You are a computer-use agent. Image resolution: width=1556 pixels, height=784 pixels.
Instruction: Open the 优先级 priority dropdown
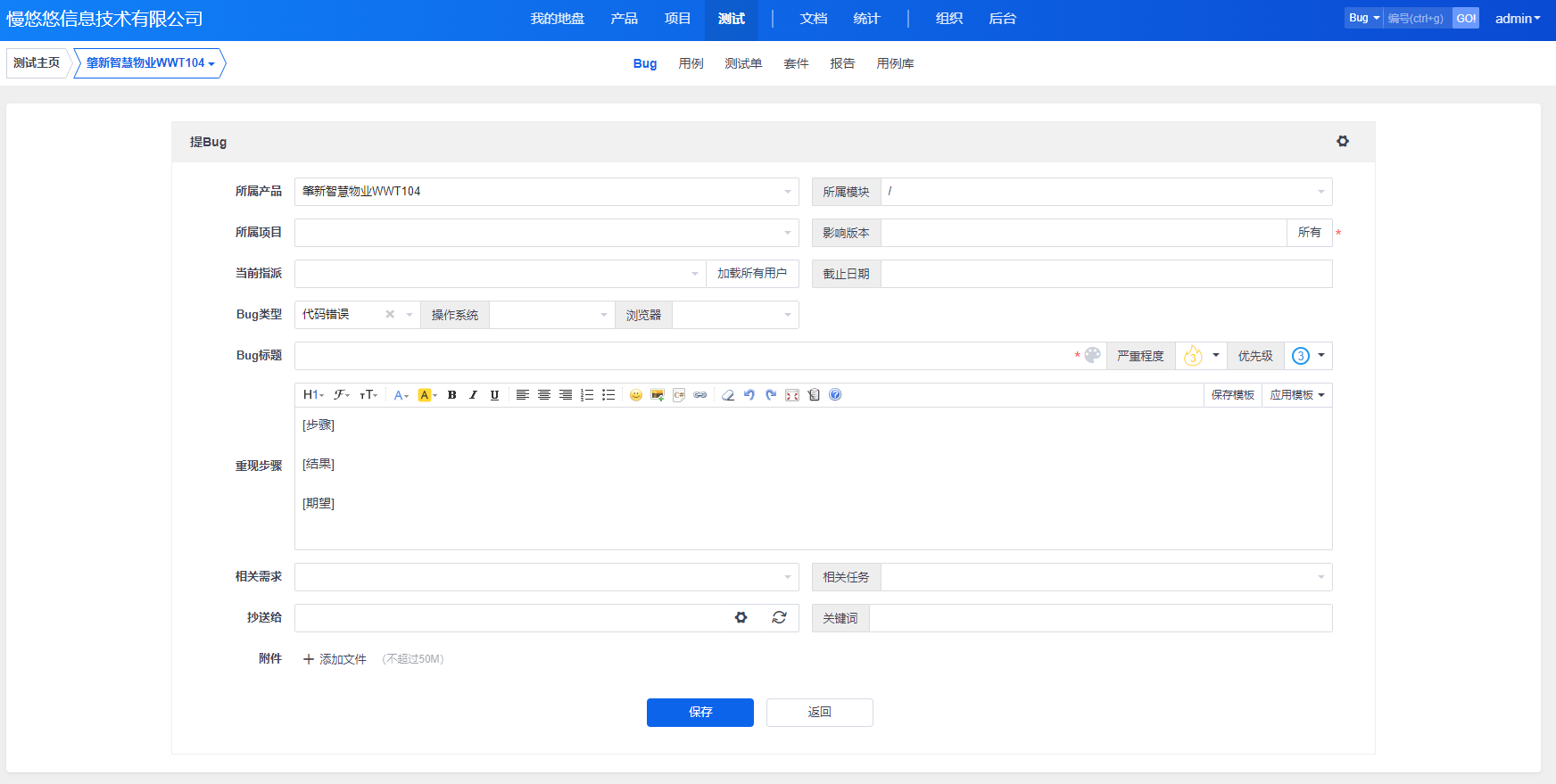pos(1308,356)
